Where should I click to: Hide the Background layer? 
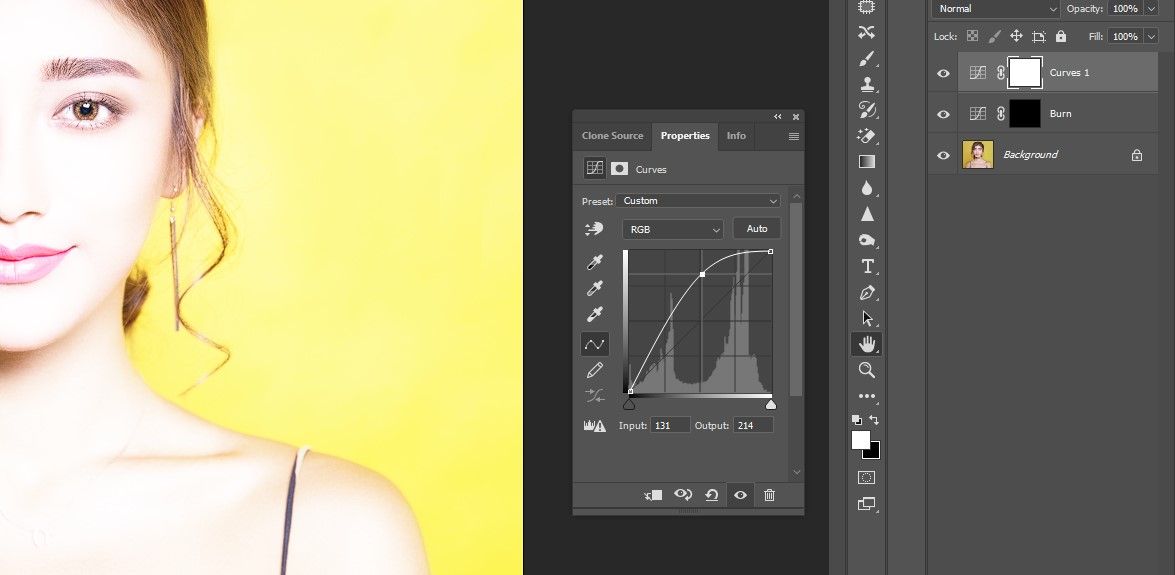(943, 155)
